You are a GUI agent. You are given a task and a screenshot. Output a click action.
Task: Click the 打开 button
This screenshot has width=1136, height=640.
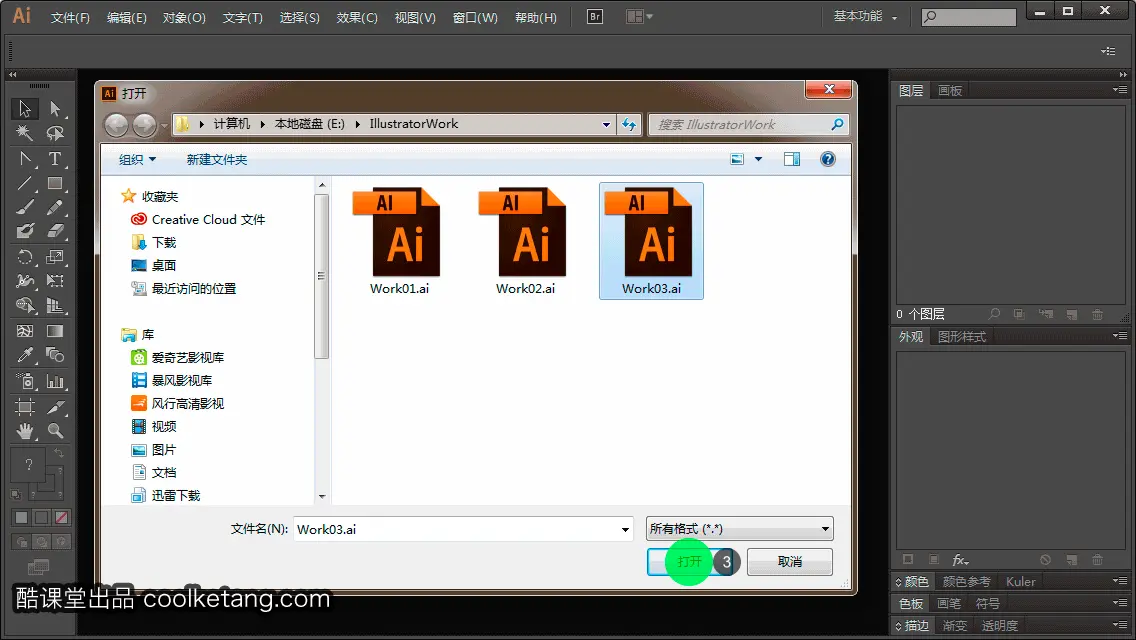689,562
